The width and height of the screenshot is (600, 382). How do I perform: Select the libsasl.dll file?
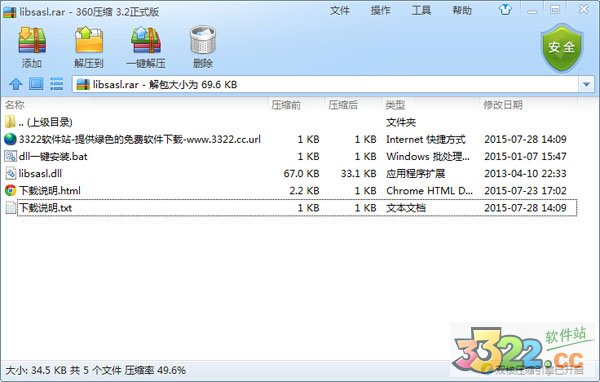(290, 174)
